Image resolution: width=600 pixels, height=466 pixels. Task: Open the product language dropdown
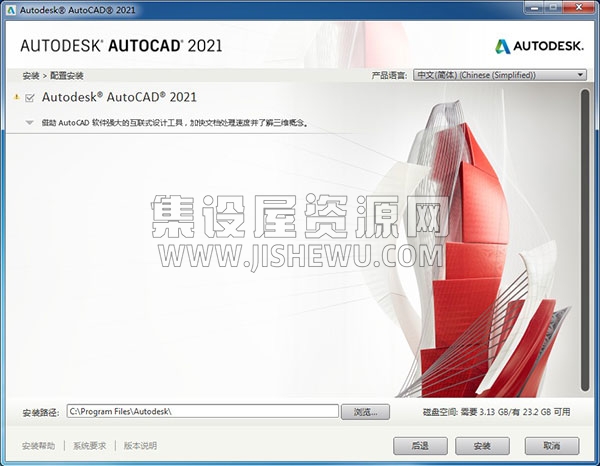pyautogui.click(x=500, y=75)
